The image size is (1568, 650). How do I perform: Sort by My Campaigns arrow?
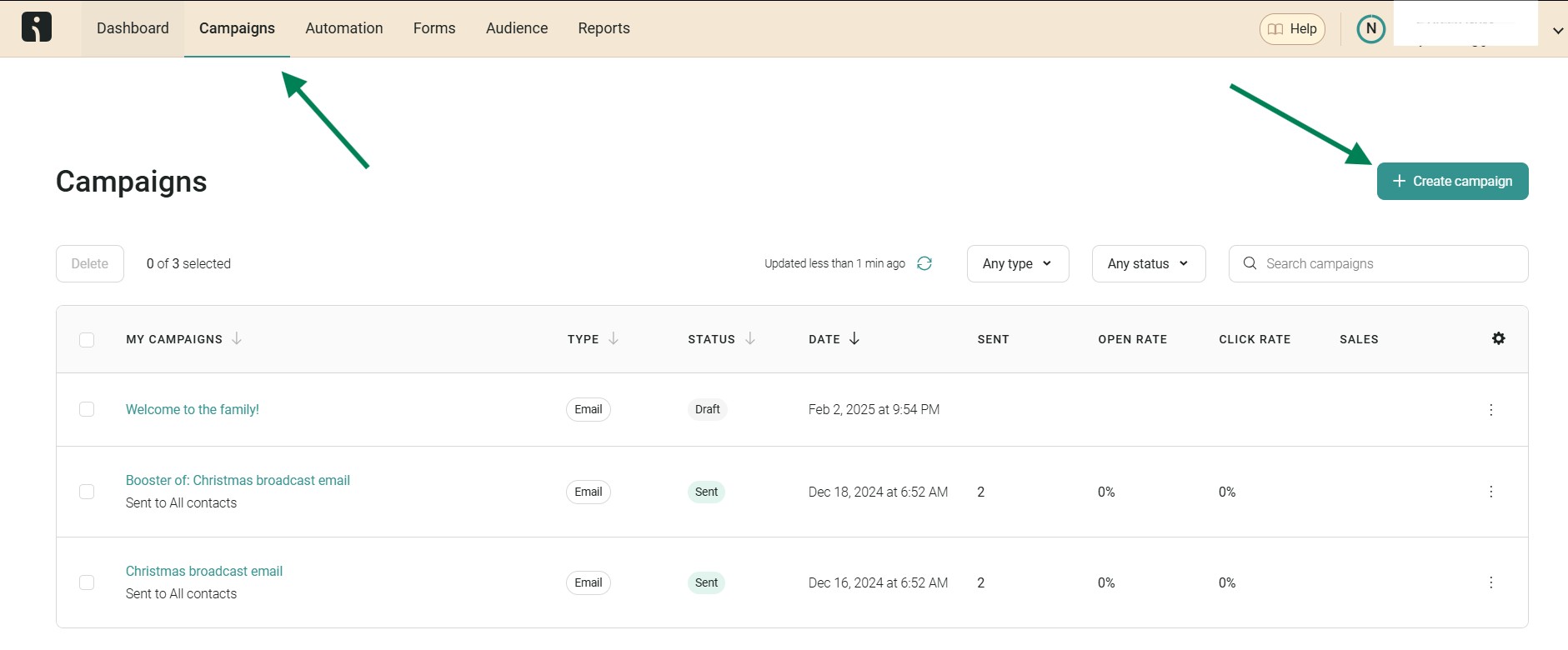pos(237,338)
